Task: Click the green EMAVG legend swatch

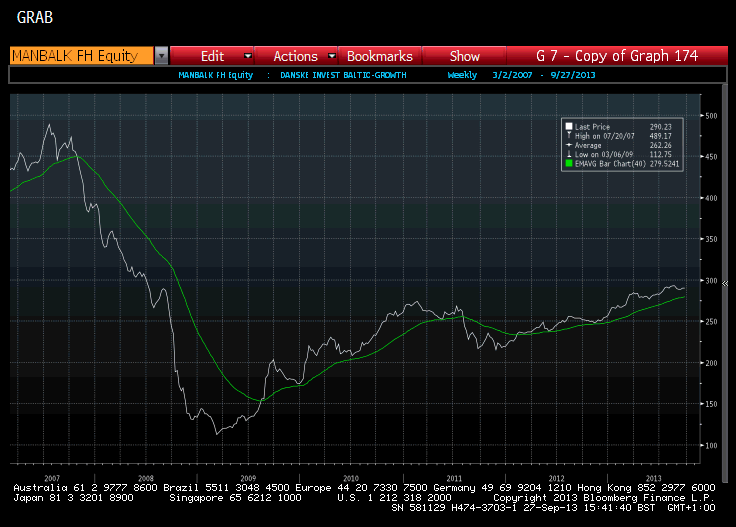Action: (x=568, y=163)
